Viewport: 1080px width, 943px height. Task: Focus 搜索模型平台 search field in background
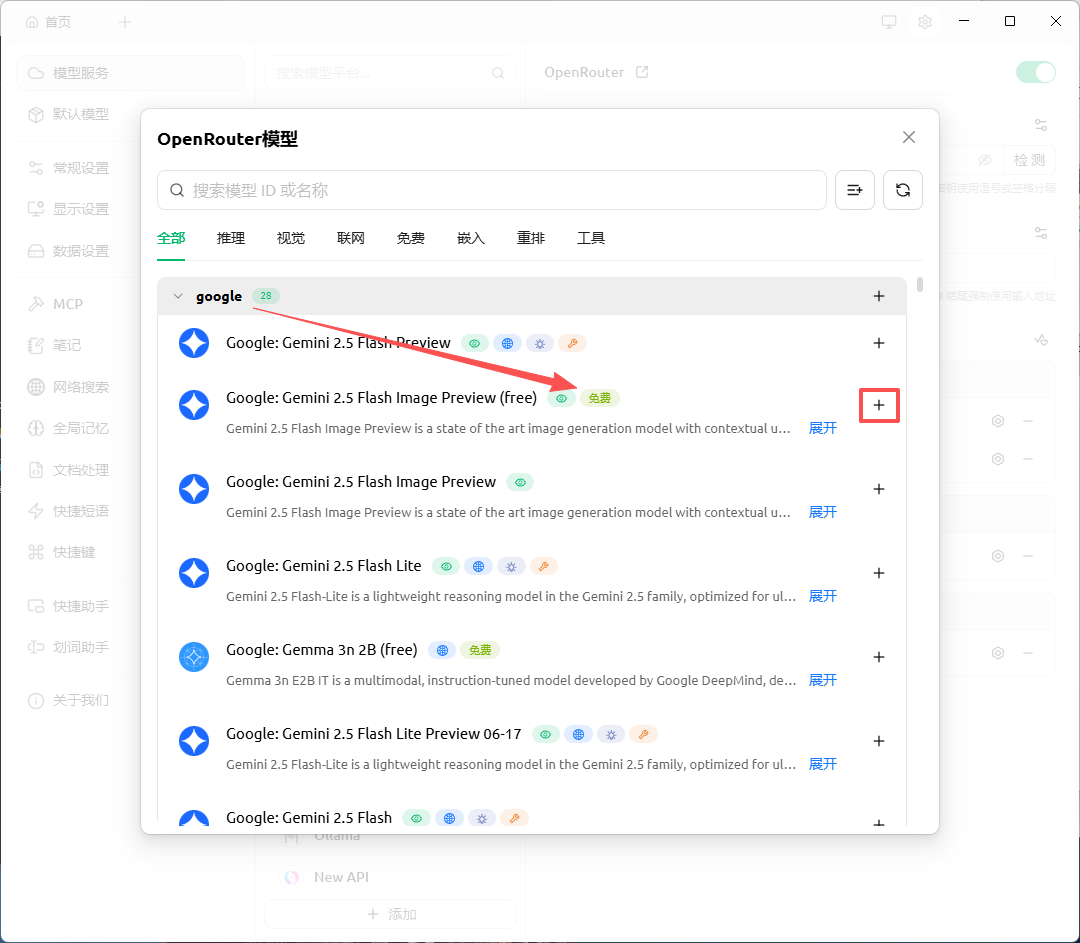[x=391, y=73]
